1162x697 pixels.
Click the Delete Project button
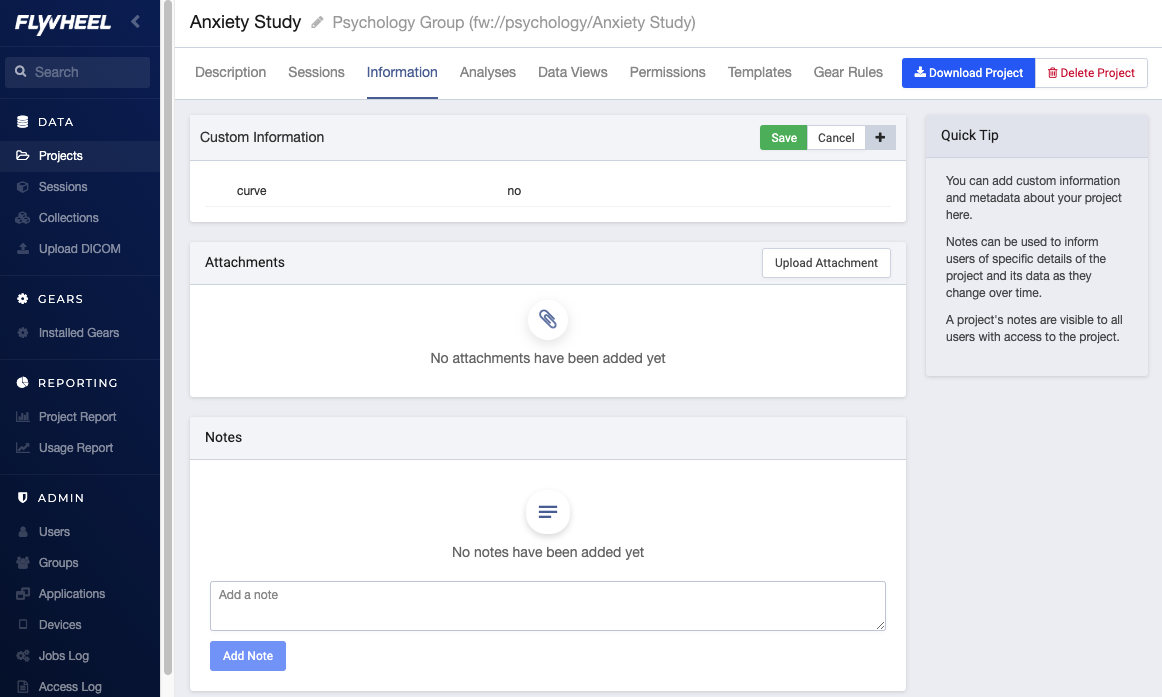1091,73
